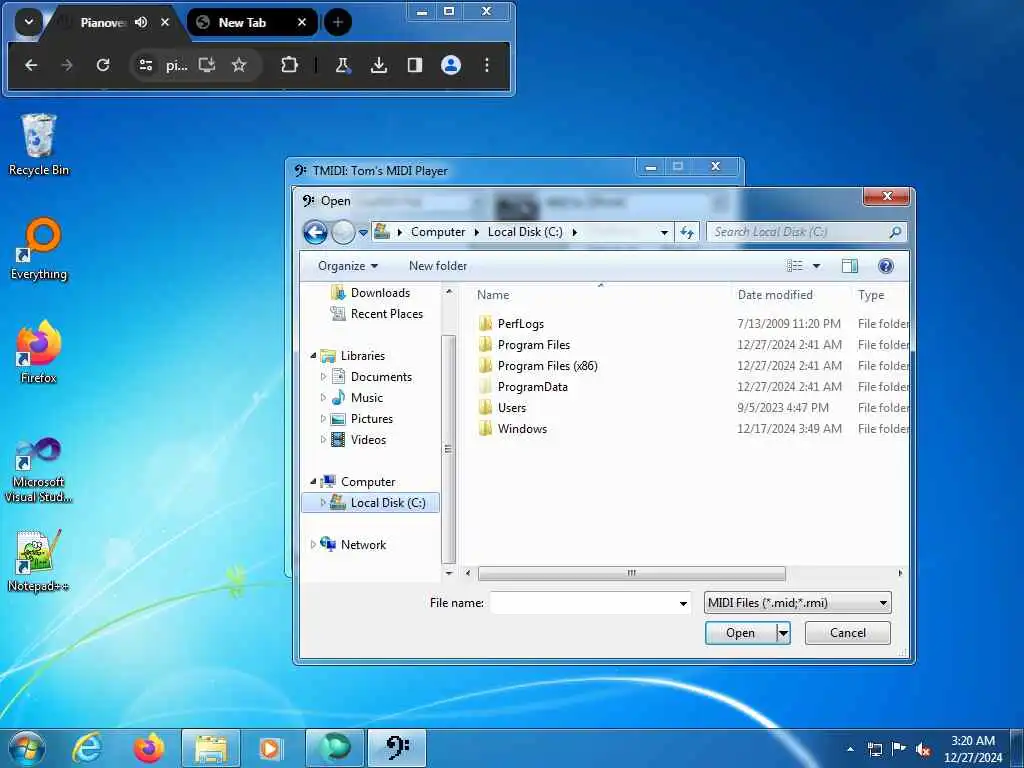Launch Internet Explorer from the taskbar
1024x768 pixels.
(x=87, y=748)
